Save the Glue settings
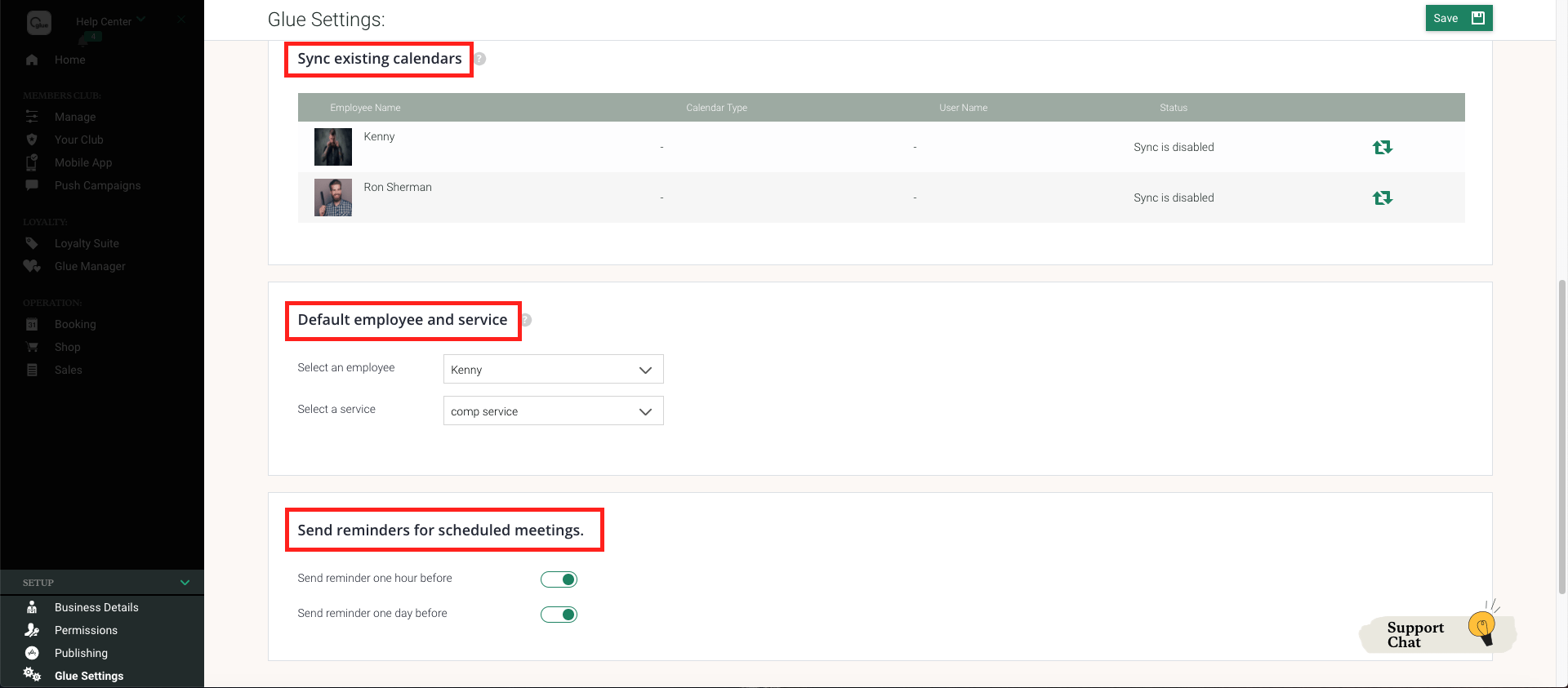This screenshot has width=1568, height=688. pos(1458,18)
